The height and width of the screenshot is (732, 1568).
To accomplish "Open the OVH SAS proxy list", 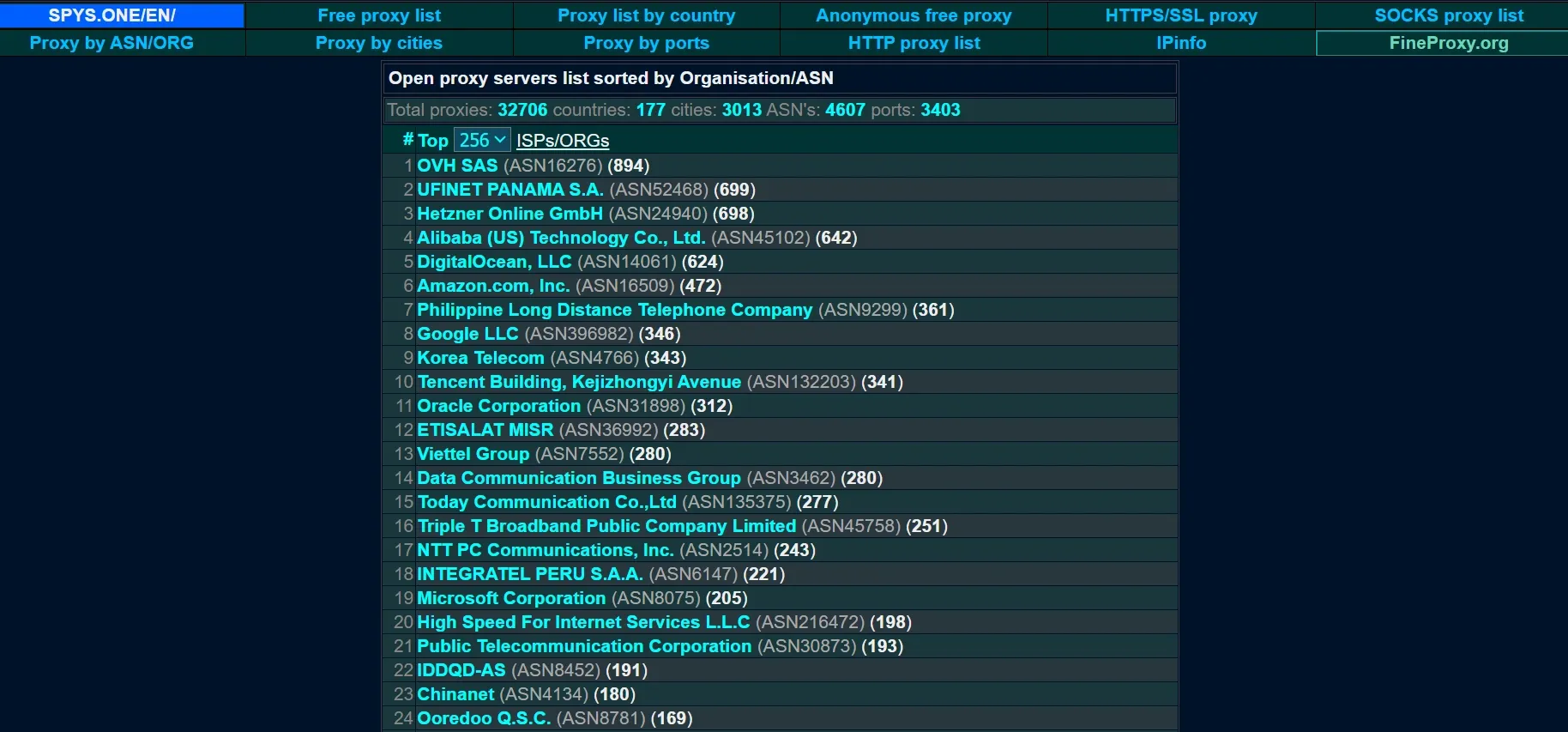I will tap(457, 166).
